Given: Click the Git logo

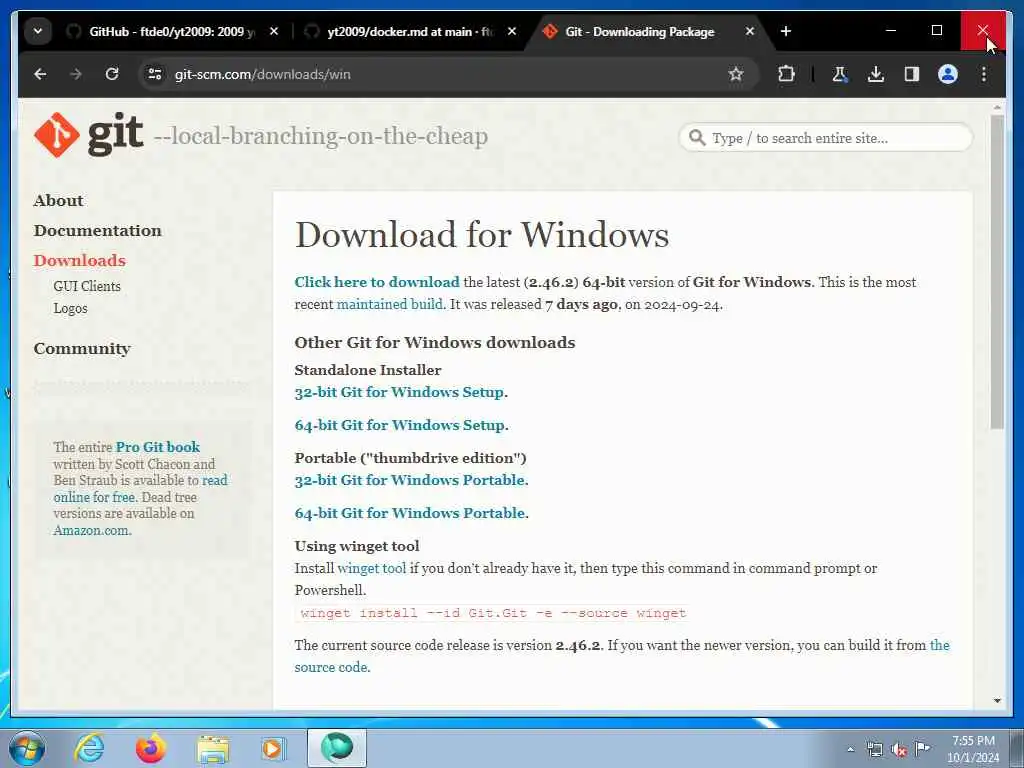Looking at the screenshot, I should pyautogui.click(x=89, y=135).
